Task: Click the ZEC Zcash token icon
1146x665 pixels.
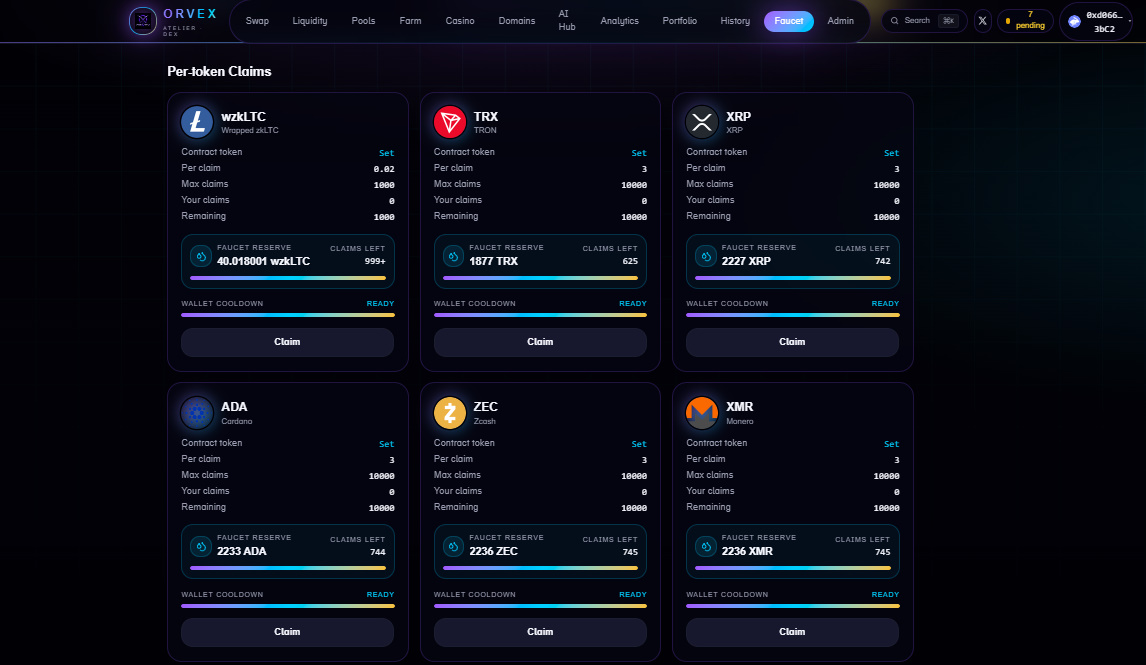Action: 449,413
